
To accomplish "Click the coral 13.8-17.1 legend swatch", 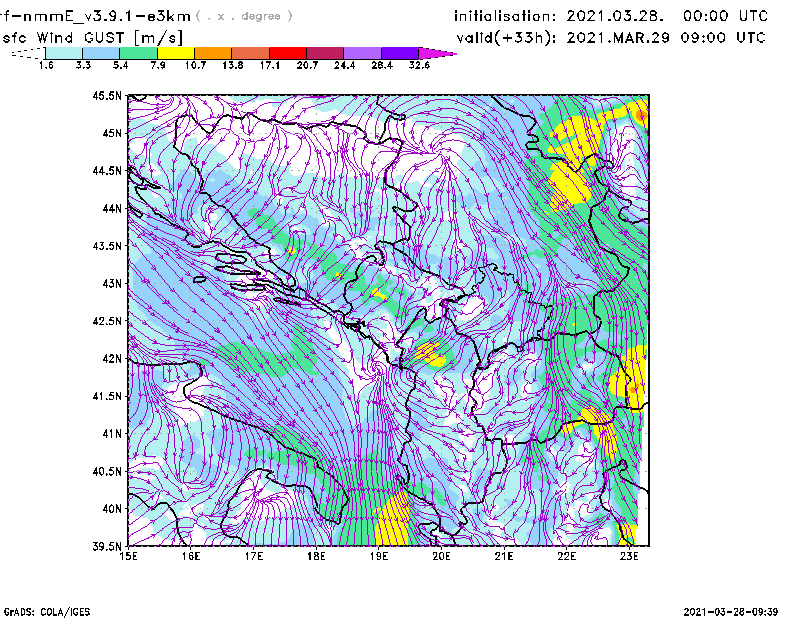I will [x=251, y=53].
